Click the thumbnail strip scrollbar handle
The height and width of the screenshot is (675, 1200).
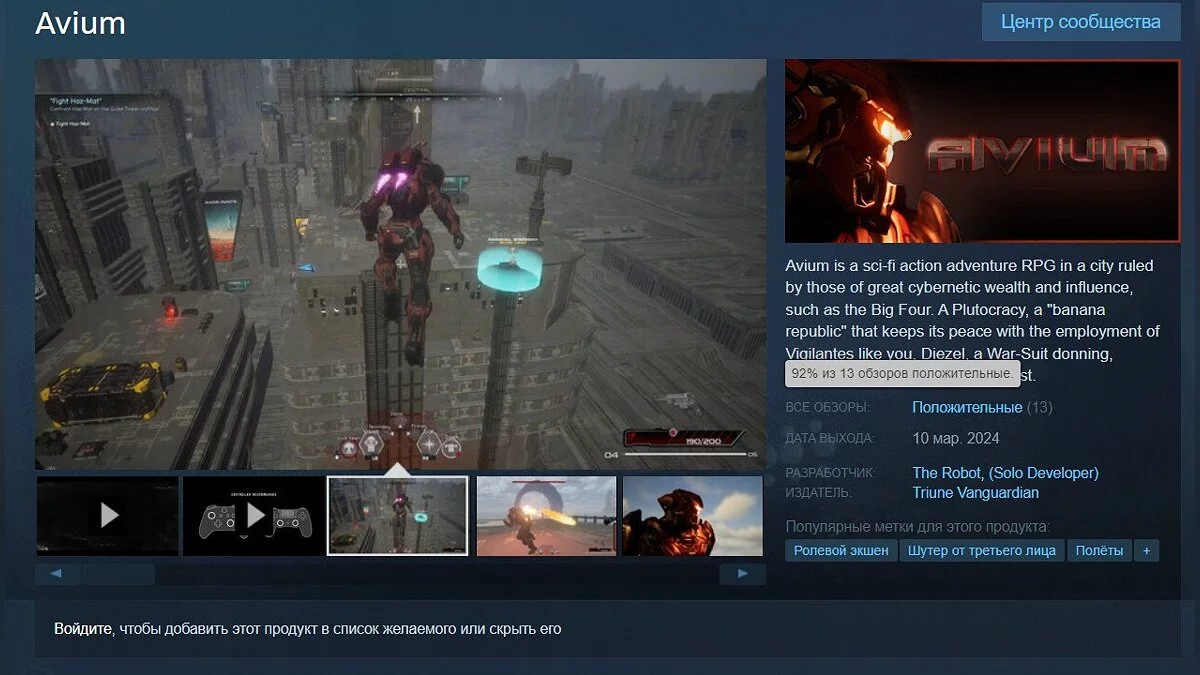[118, 574]
